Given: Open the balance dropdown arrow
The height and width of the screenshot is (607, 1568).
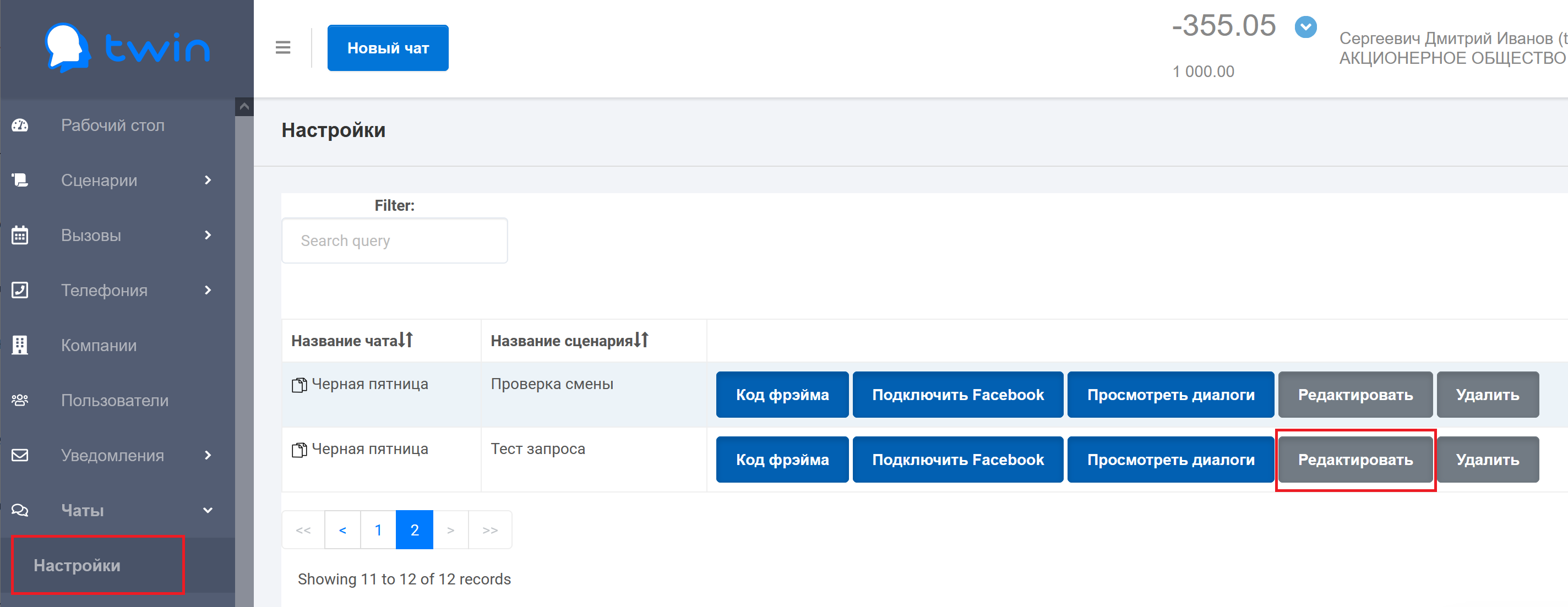Looking at the screenshot, I should point(1305,28).
